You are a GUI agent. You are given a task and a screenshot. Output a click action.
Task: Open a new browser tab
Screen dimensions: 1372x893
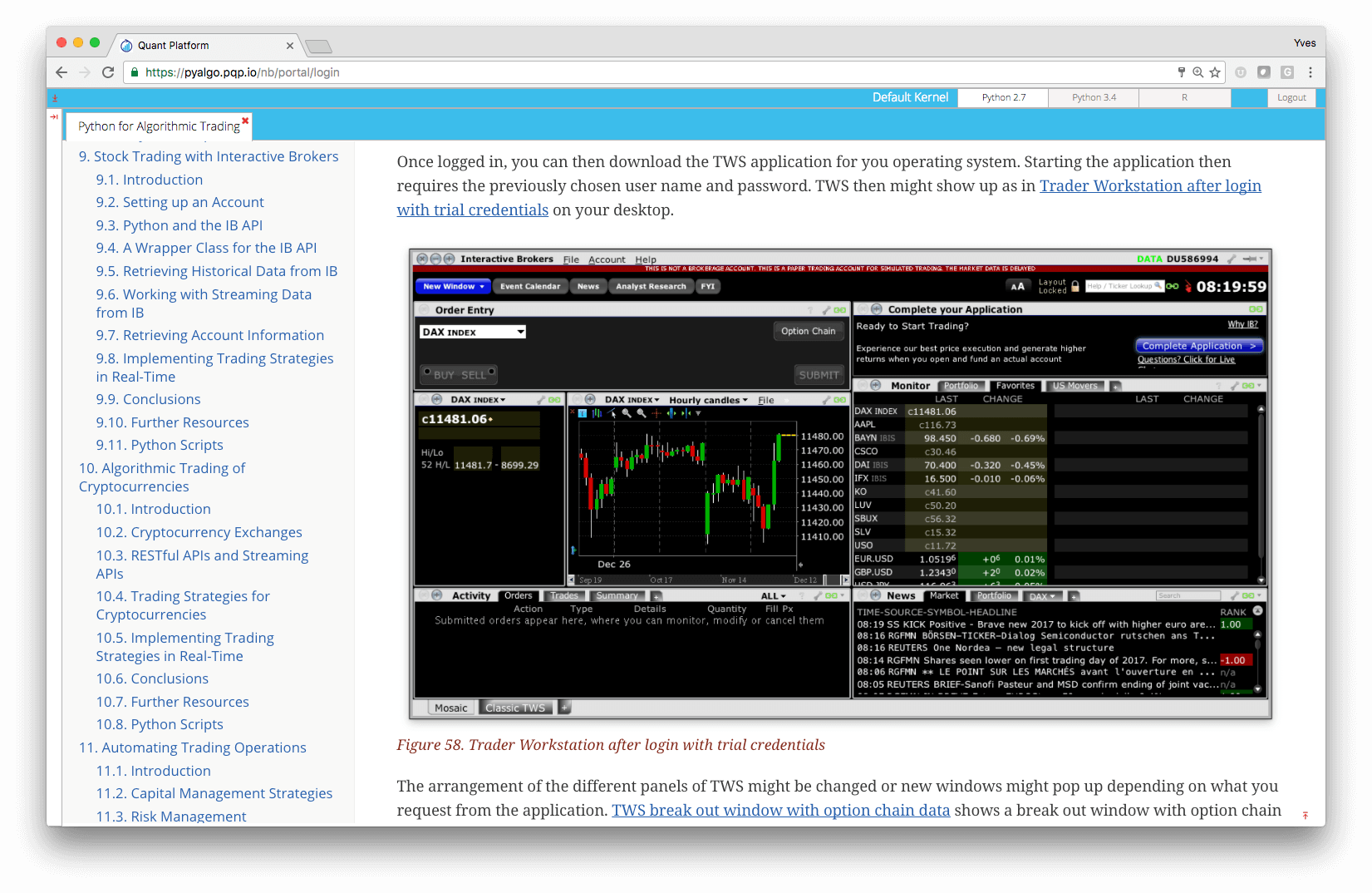pyautogui.click(x=318, y=47)
